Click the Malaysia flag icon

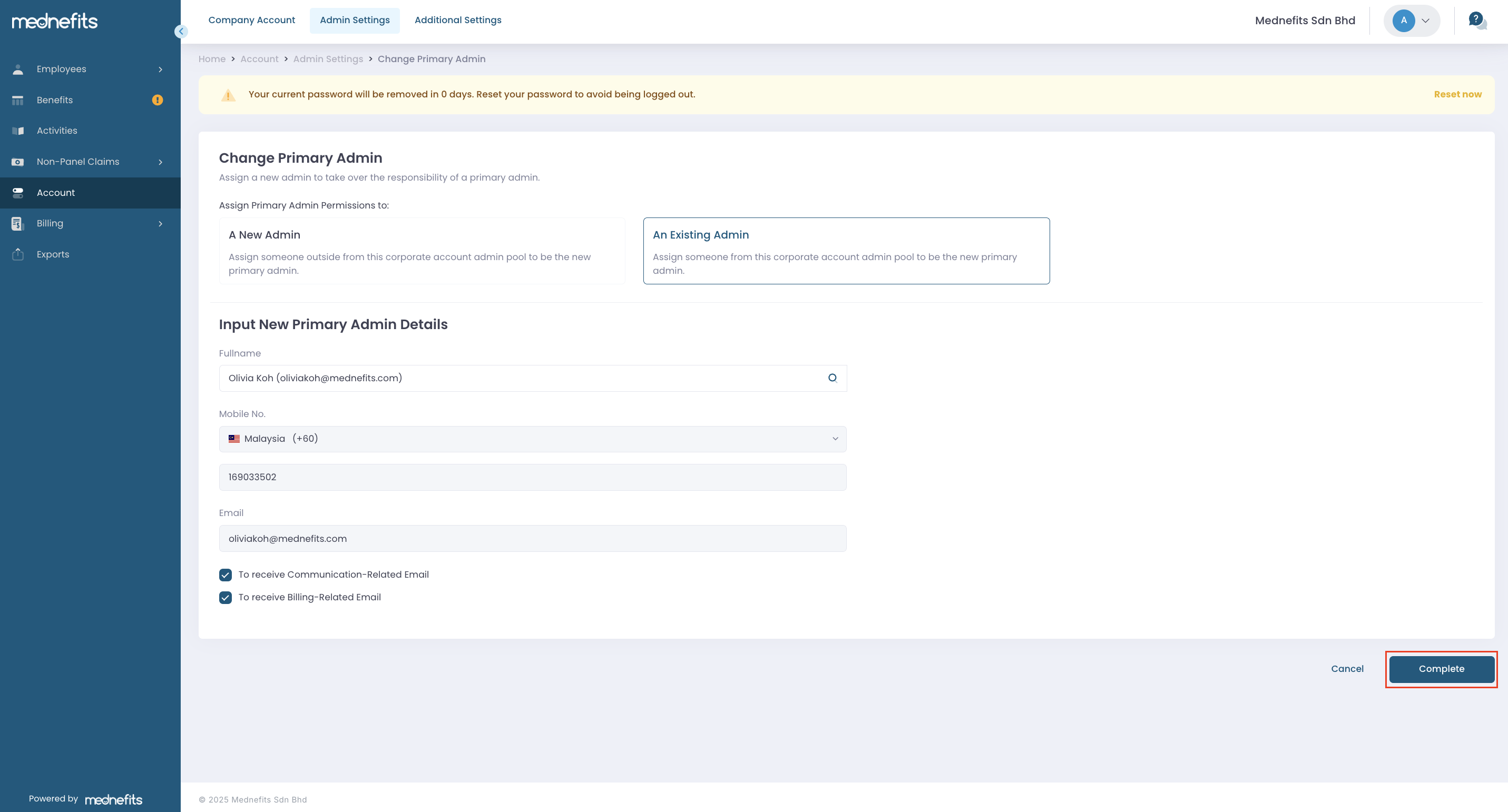[234, 439]
